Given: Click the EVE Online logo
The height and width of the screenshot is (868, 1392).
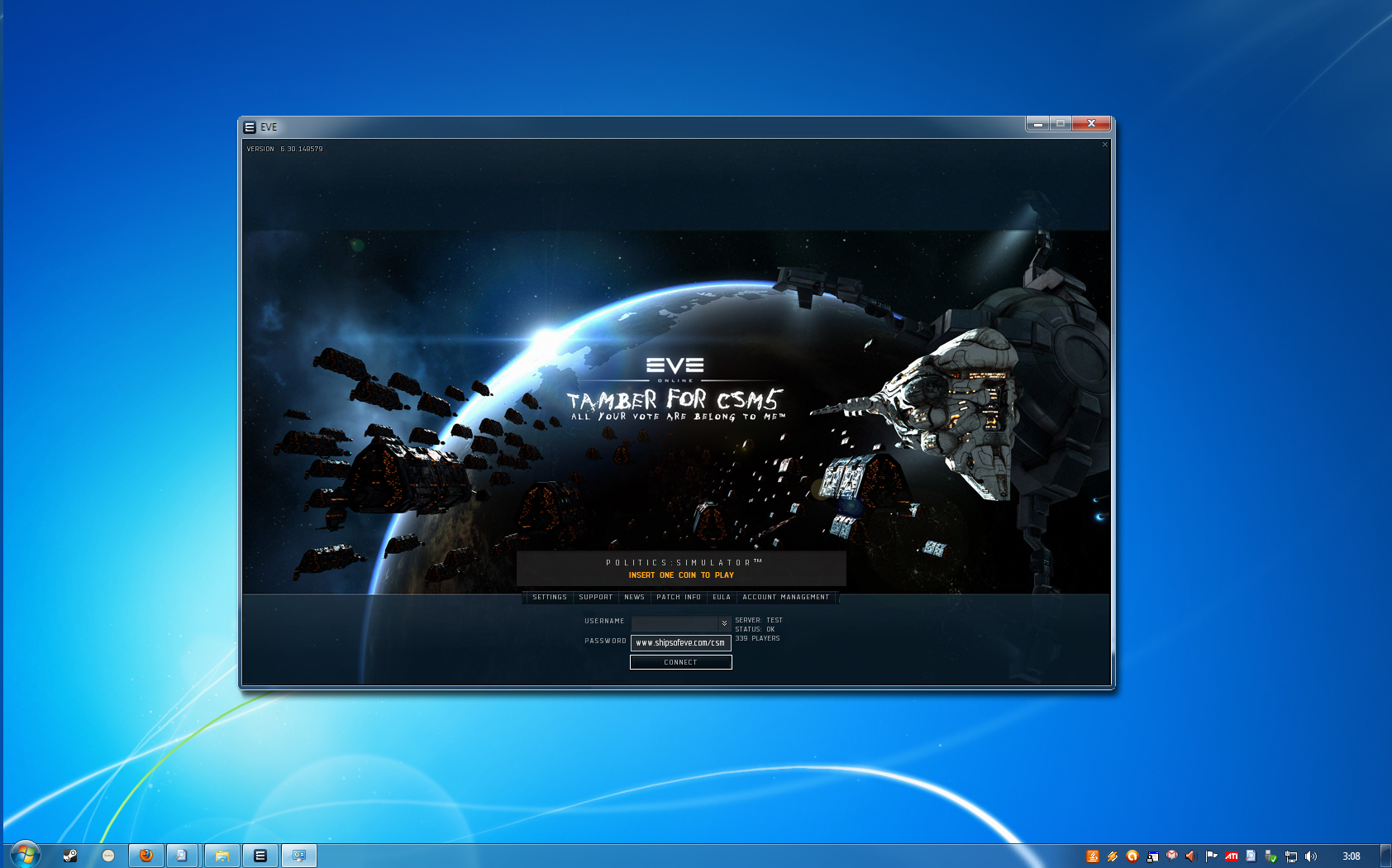Looking at the screenshot, I should (x=675, y=369).
